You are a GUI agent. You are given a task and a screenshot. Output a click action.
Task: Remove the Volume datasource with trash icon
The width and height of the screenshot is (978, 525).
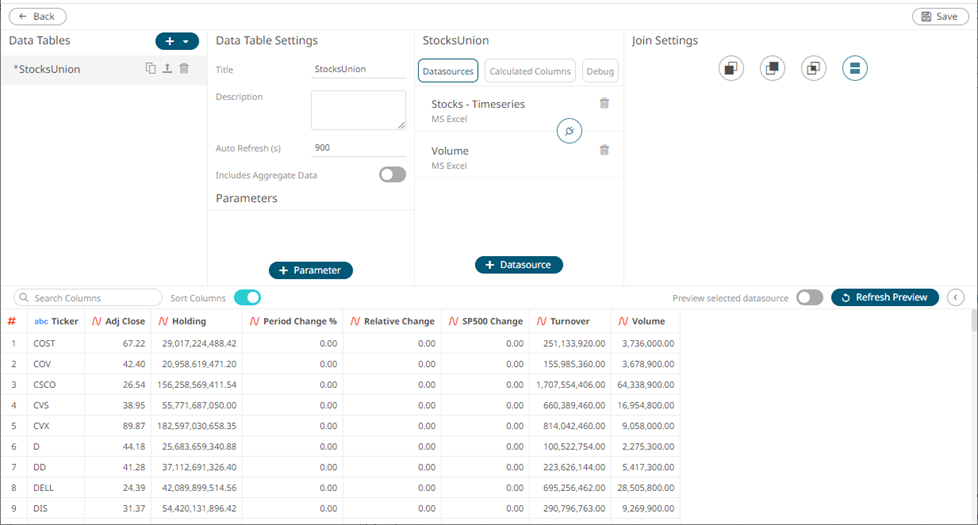604,150
